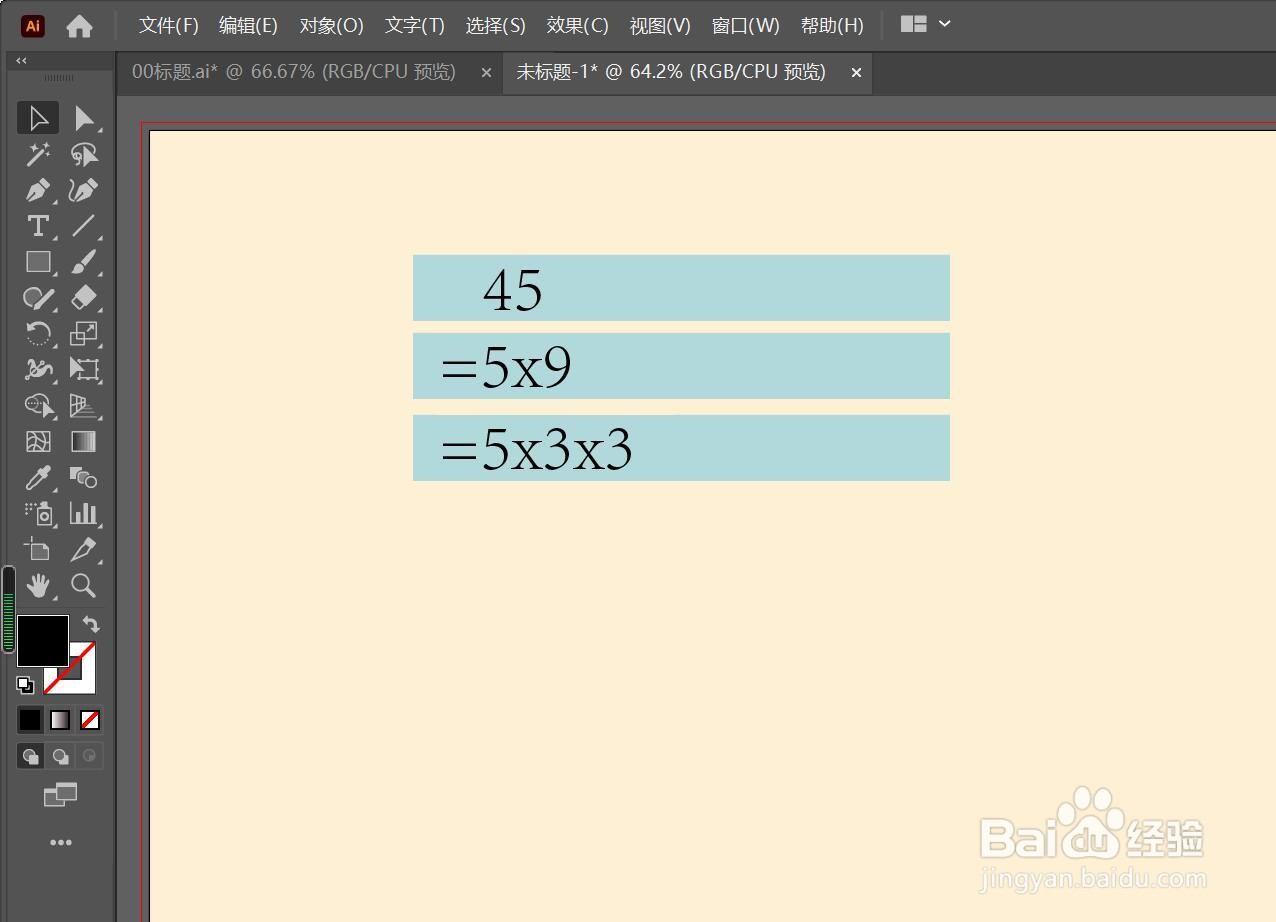The height and width of the screenshot is (922, 1276).
Task: Select the 45 text object
Action: point(512,291)
